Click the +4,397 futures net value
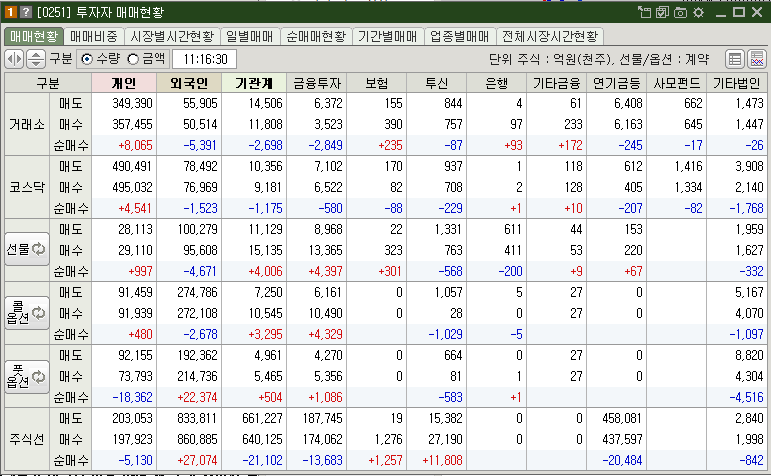Screen dimensions: 771x476 (325, 271)
